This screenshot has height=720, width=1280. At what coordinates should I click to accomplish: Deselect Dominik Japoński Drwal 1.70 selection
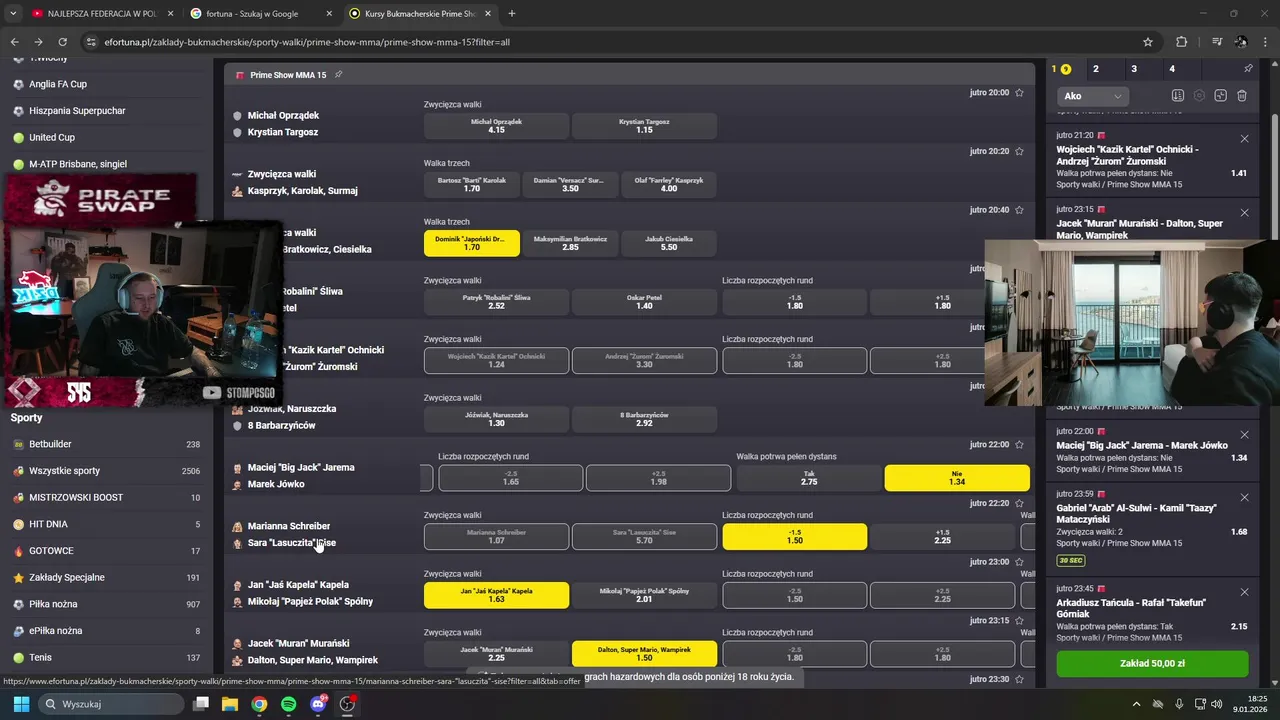click(x=472, y=243)
